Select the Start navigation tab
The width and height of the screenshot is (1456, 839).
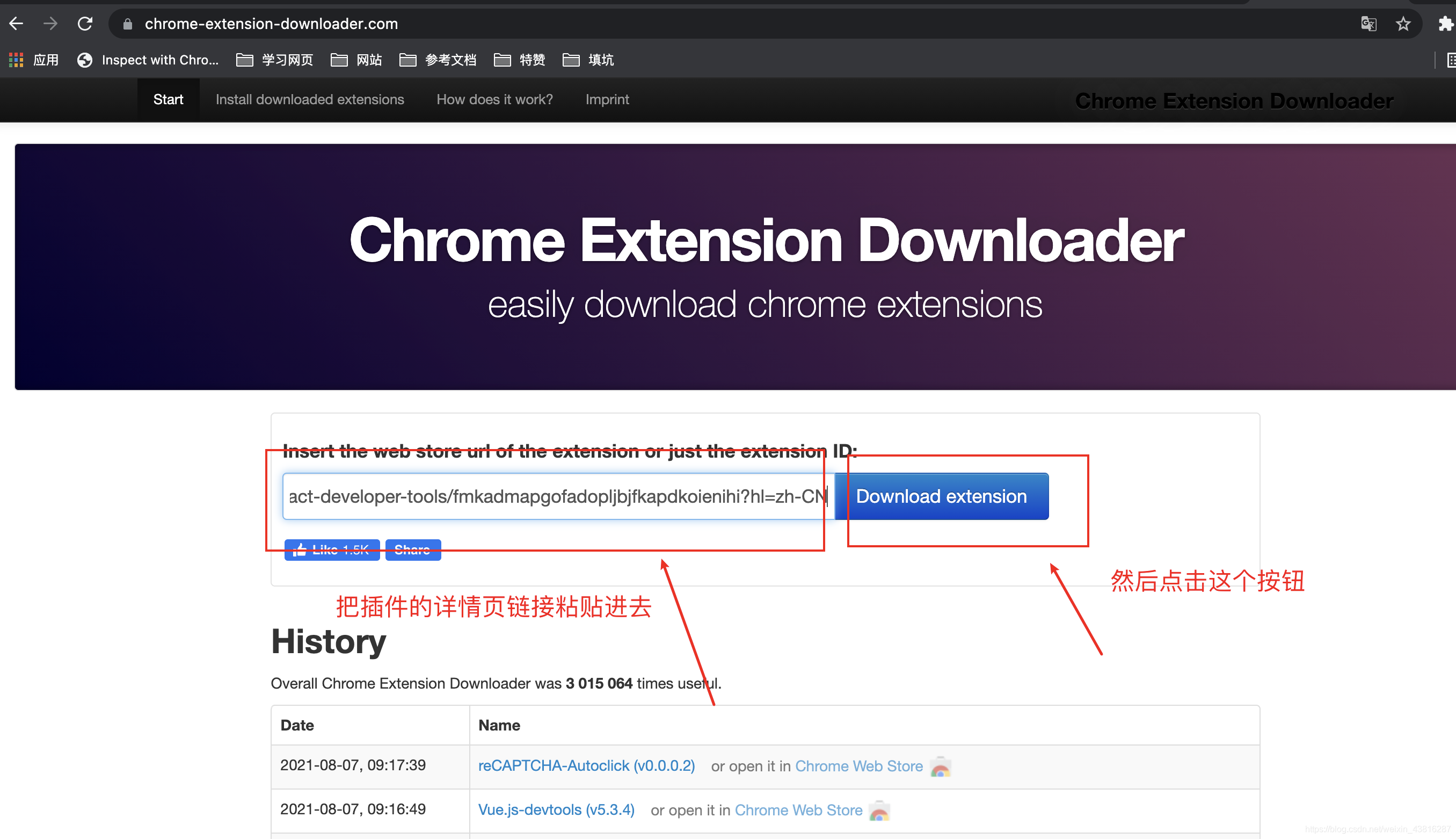coord(168,100)
